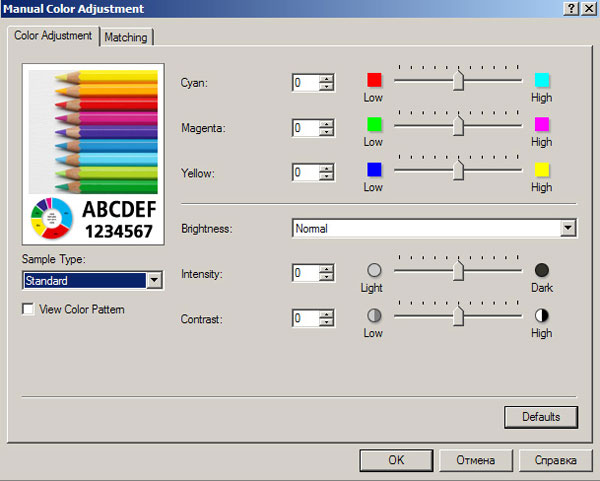
Task: Click the magenta High color swatch
Action: tap(542, 124)
